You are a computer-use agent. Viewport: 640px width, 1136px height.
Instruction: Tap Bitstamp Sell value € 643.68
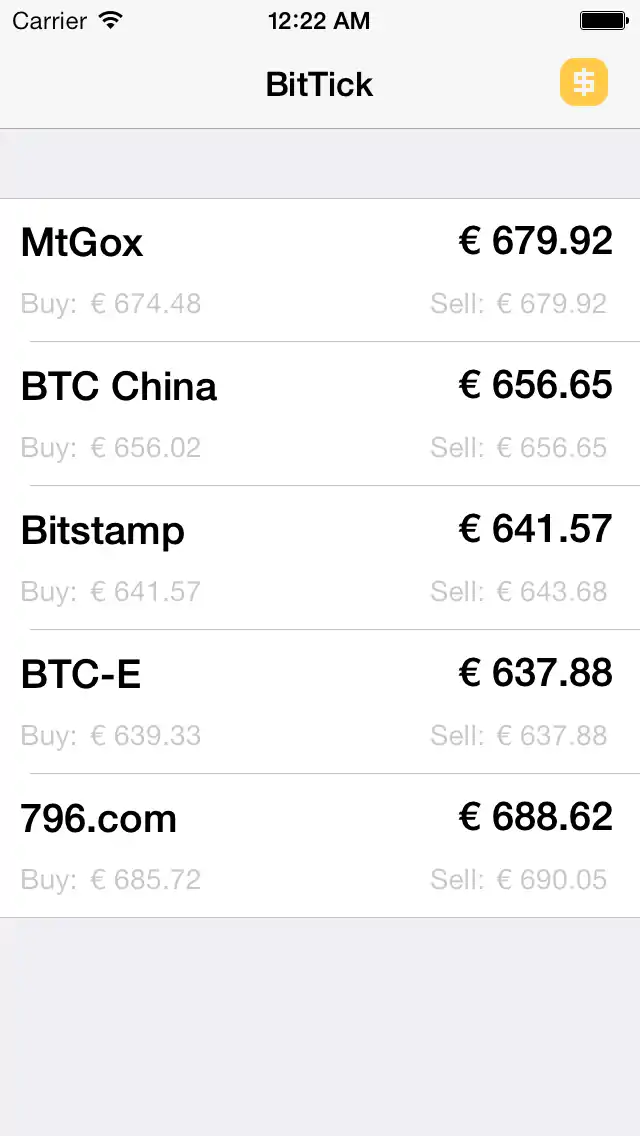pyautogui.click(x=552, y=591)
